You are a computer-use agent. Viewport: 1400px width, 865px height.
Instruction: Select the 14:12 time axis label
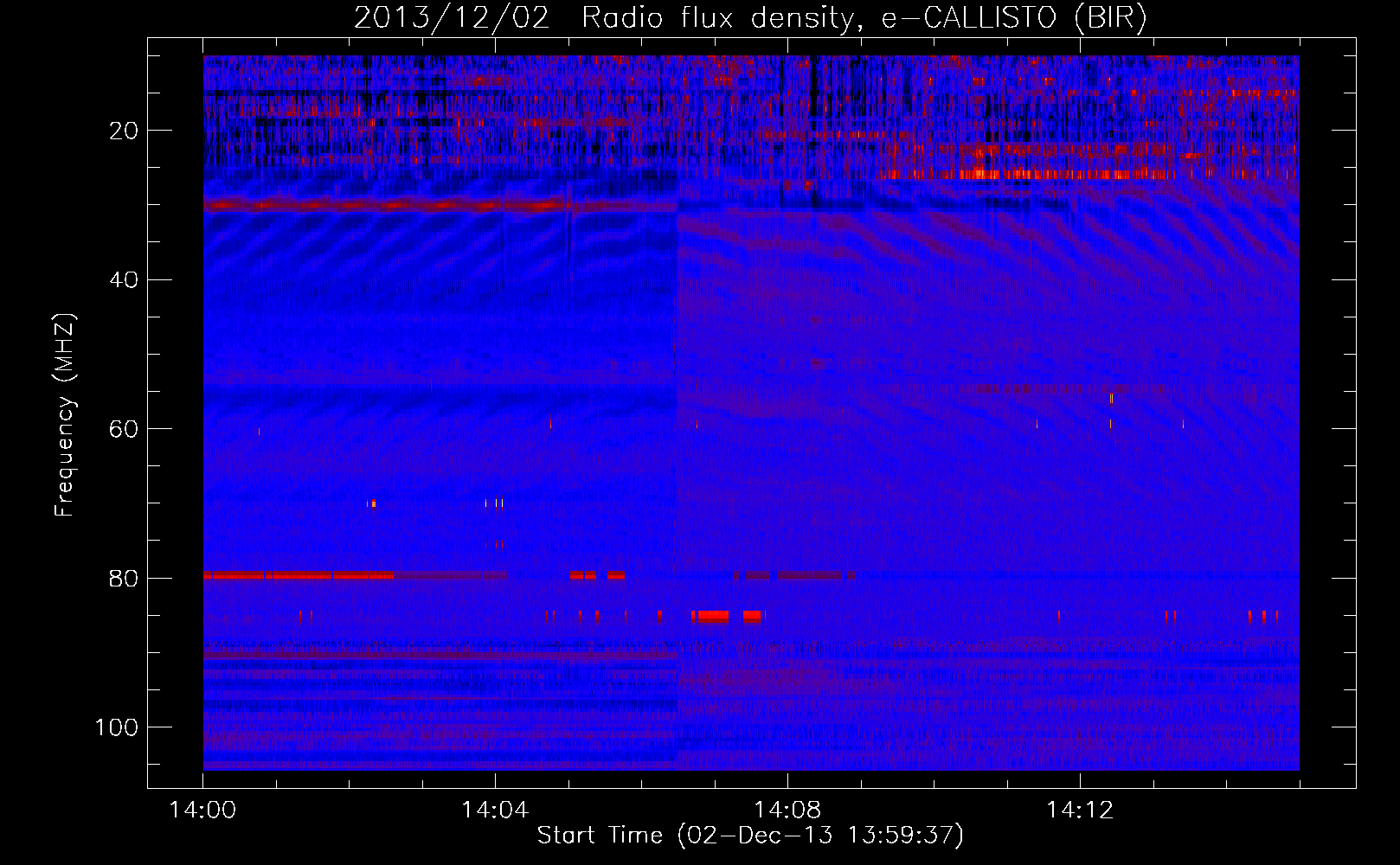(x=1080, y=811)
